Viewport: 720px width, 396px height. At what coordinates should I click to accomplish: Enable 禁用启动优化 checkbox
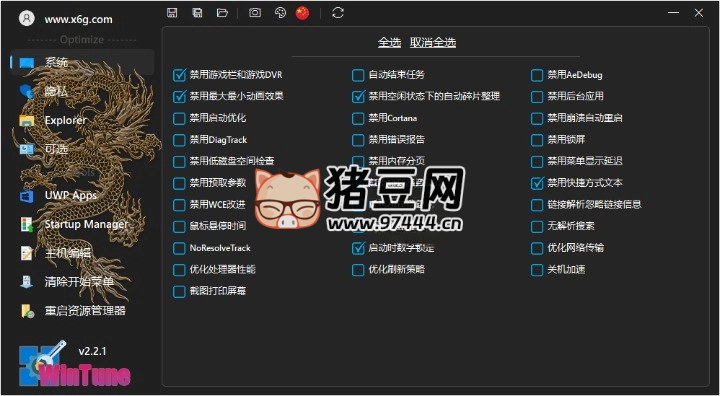pos(179,118)
